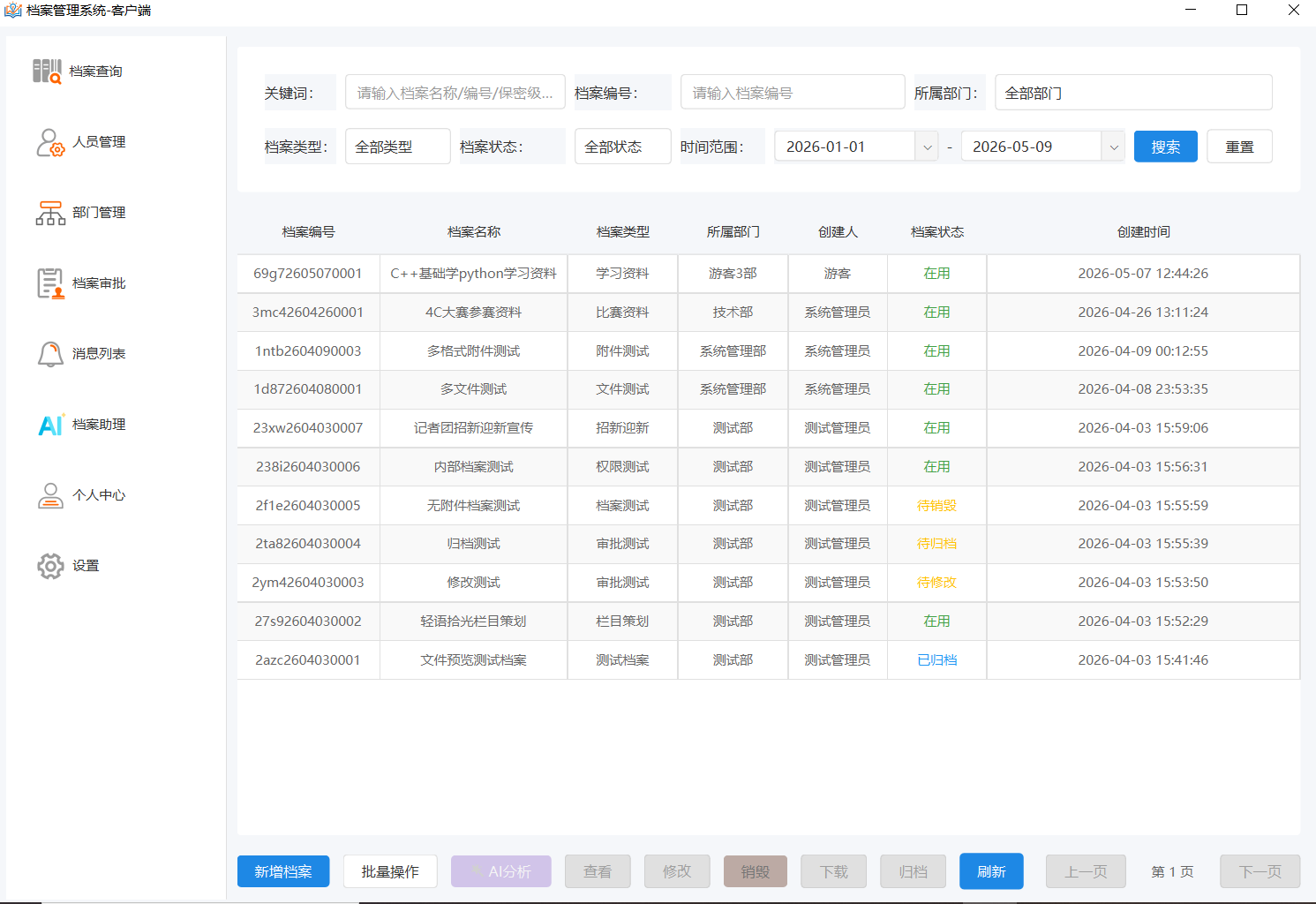Click the 查看 button
The image size is (1316, 904).
click(x=598, y=871)
